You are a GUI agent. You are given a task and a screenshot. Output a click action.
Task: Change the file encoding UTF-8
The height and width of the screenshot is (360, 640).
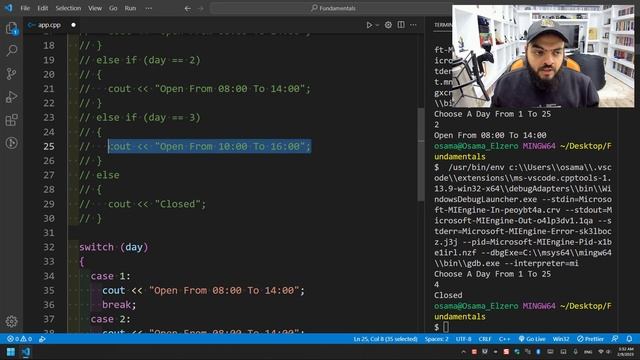[x=463, y=339]
